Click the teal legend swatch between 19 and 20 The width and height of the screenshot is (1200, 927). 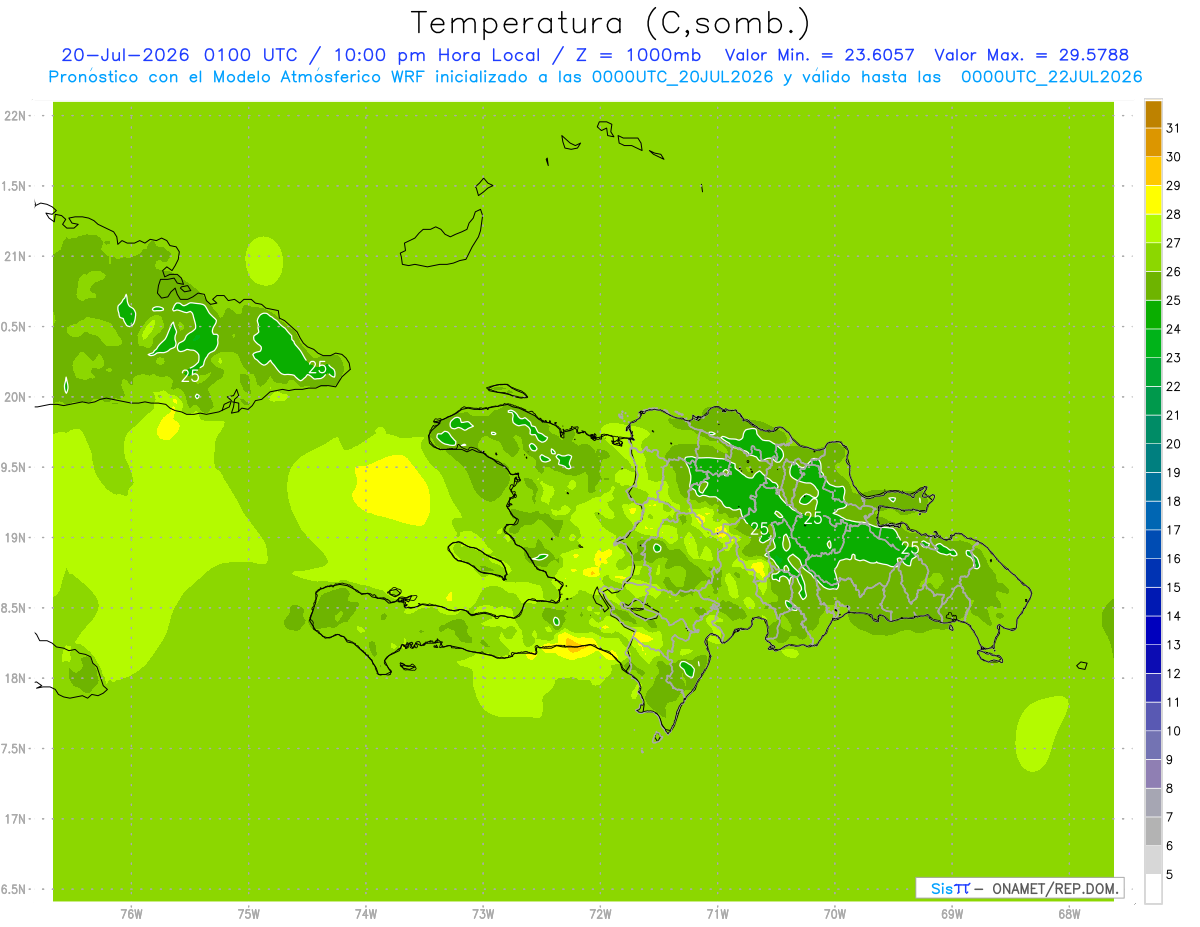click(x=1153, y=458)
